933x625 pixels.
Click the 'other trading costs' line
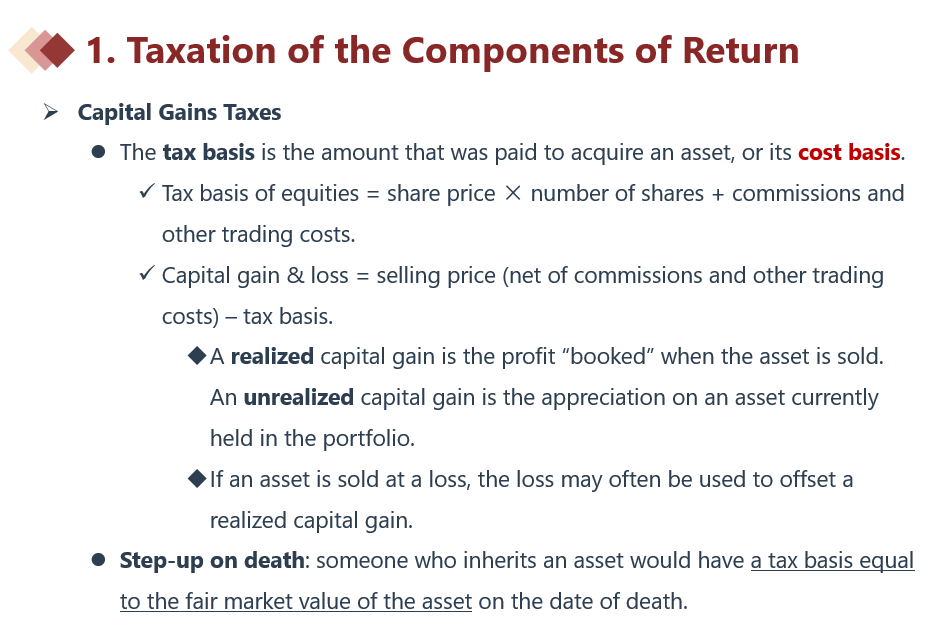pos(258,235)
